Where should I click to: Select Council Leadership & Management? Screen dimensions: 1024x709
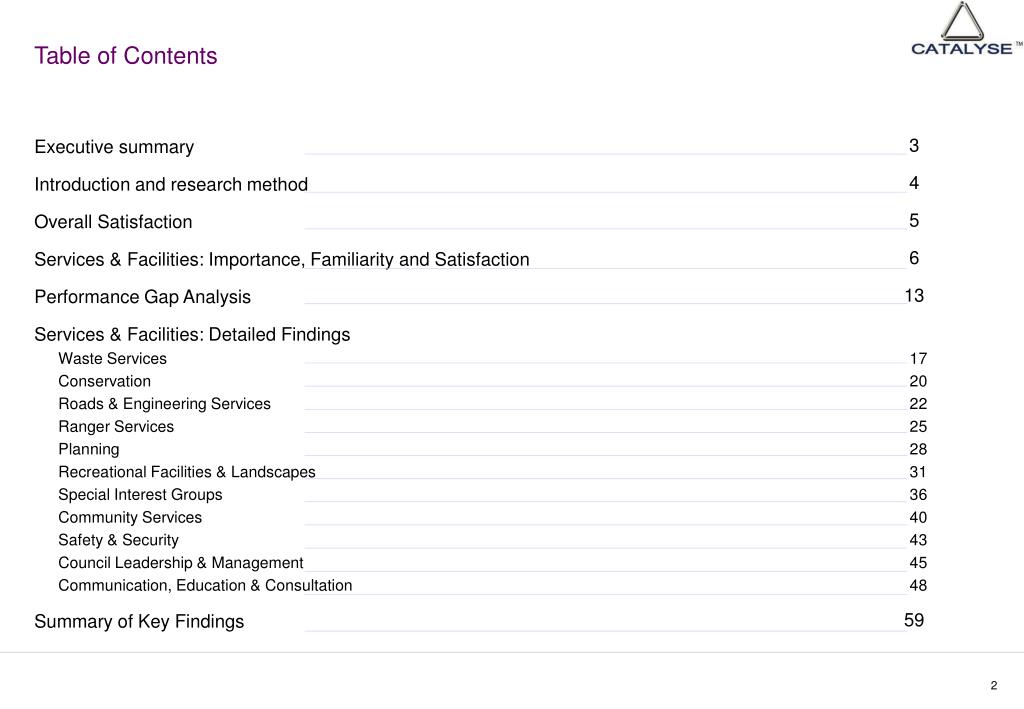coord(181,563)
